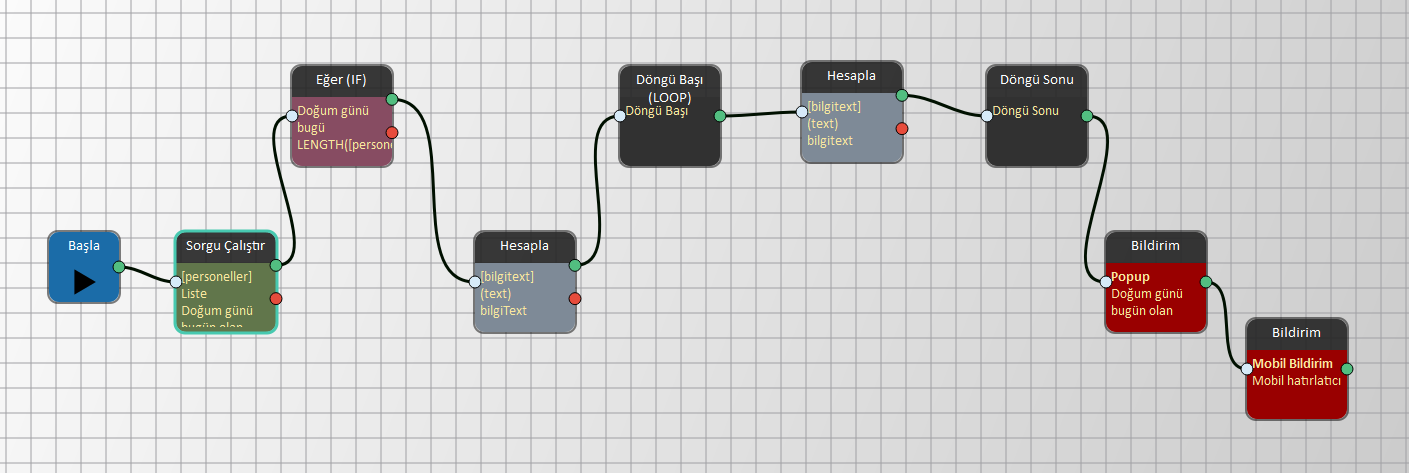
Task: Select the Popup notification node body
Action: pyautogui.click(x=1156, y=310)
